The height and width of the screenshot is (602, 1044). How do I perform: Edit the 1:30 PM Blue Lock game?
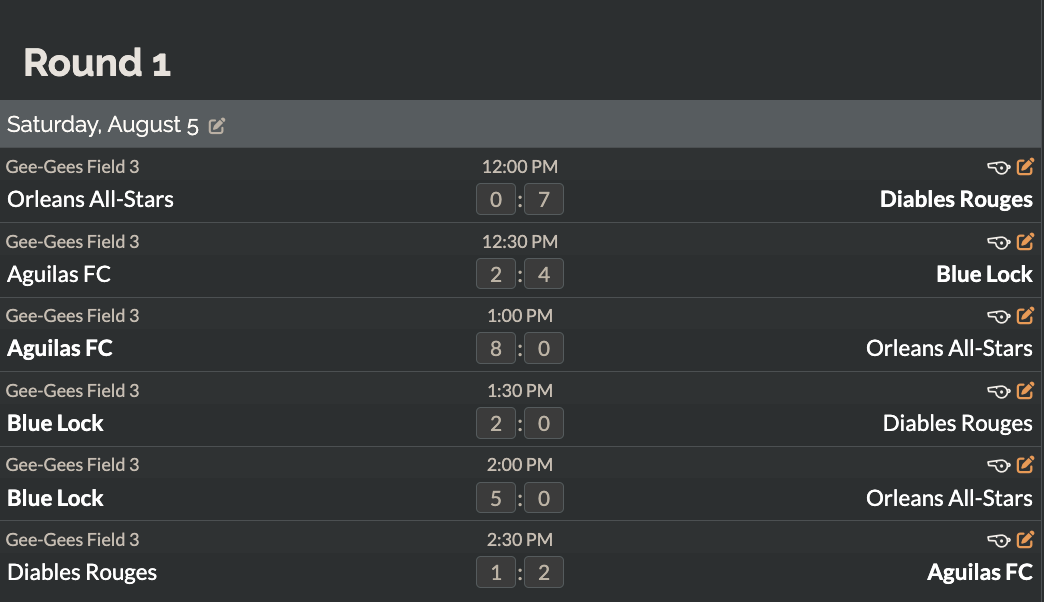coord(1025,391)
